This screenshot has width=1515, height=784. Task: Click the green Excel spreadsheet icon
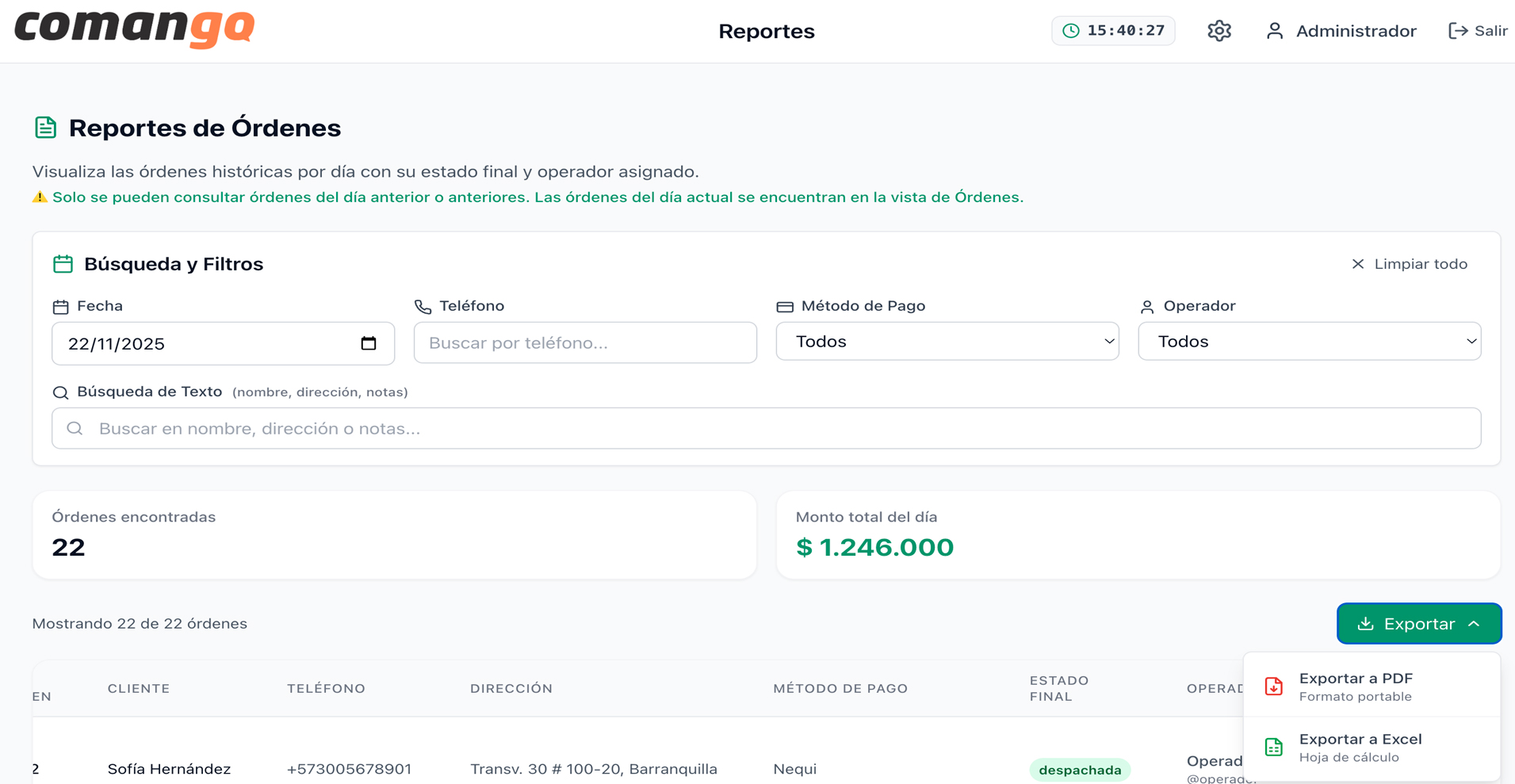pyautogui.click(x=1273, y=747)
